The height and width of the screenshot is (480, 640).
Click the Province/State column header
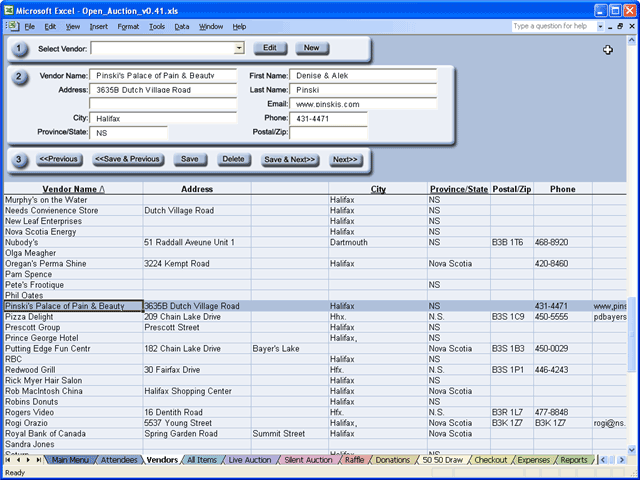pyautogui.click(x=459, y=189)
